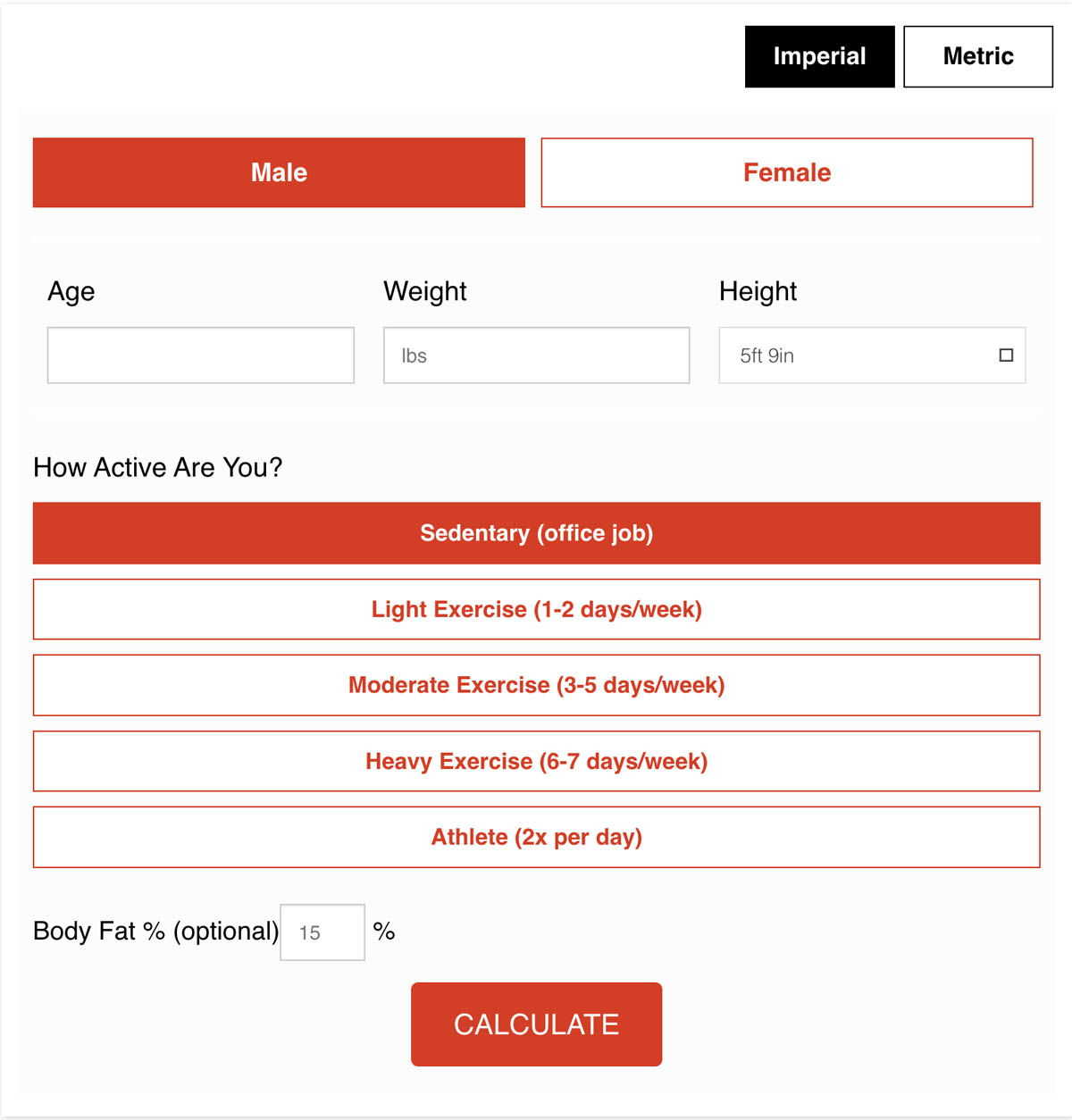Choose Sedentary (office job) activity level

pos(536,533)
